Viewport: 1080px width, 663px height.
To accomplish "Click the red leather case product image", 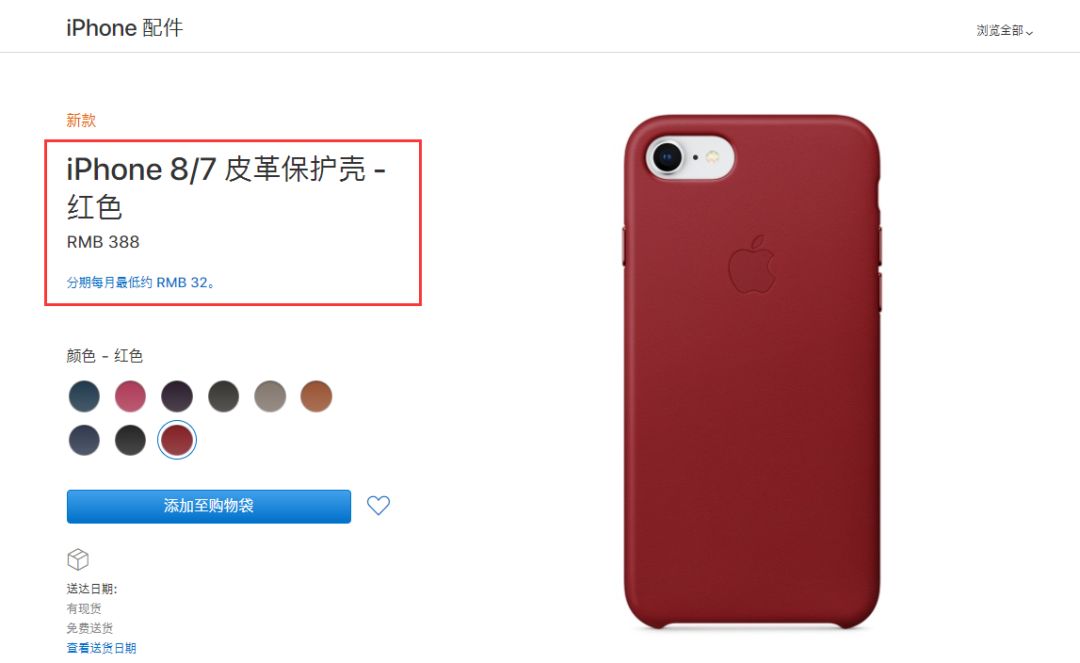I will click(752, 372).
